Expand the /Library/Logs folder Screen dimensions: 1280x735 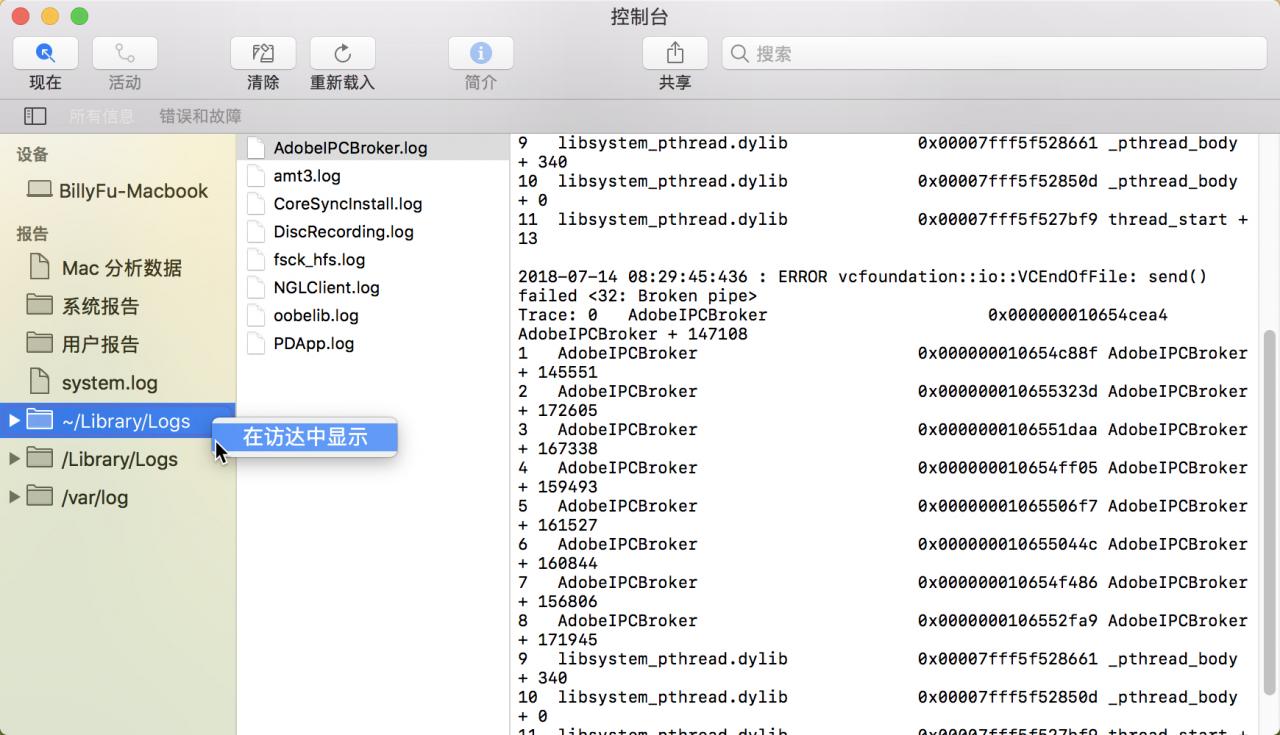(x=14, y=459)
